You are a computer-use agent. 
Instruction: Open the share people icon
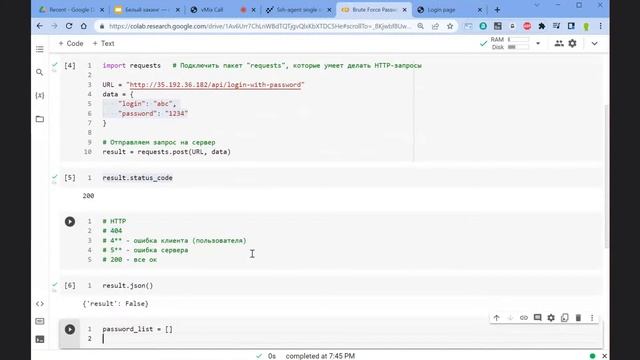pos(559,43)
